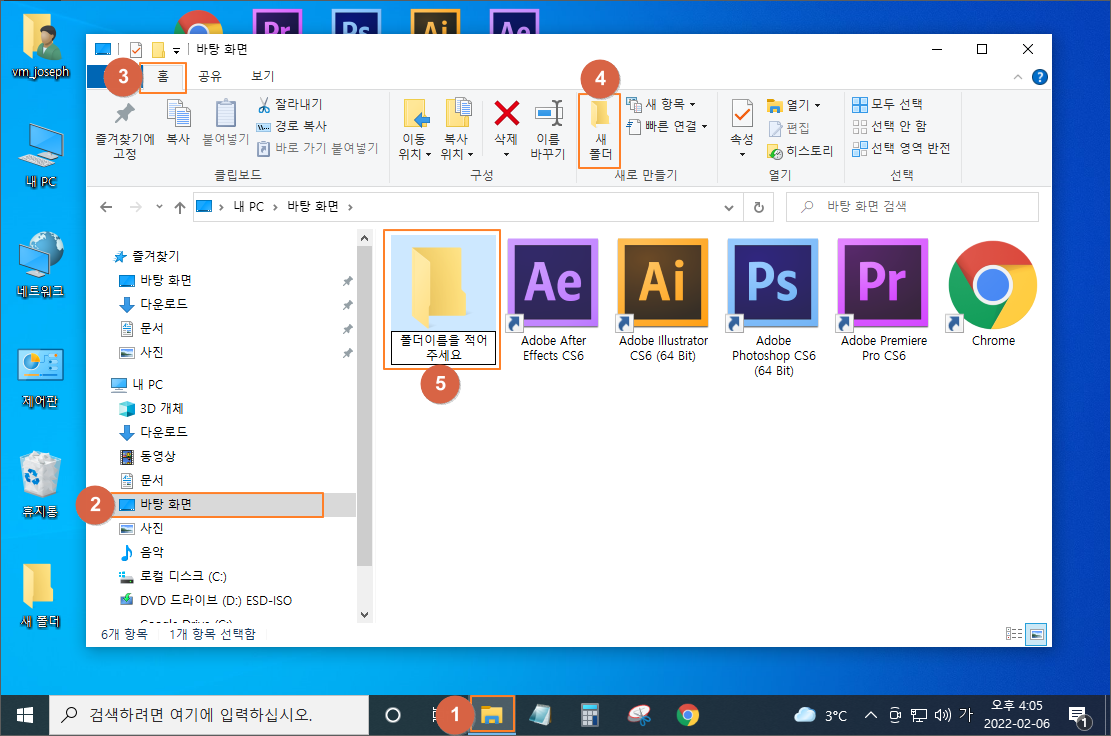Switch to details view icon in status bar
Viewport: 1111px width, 736px height.
pyautogui.click(x=1014, y=634)
